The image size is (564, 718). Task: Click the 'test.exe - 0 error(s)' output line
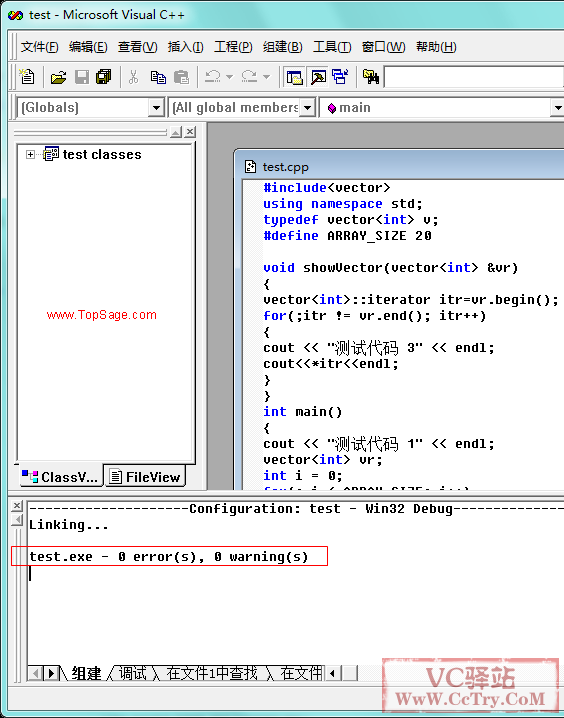pos(168,557)
